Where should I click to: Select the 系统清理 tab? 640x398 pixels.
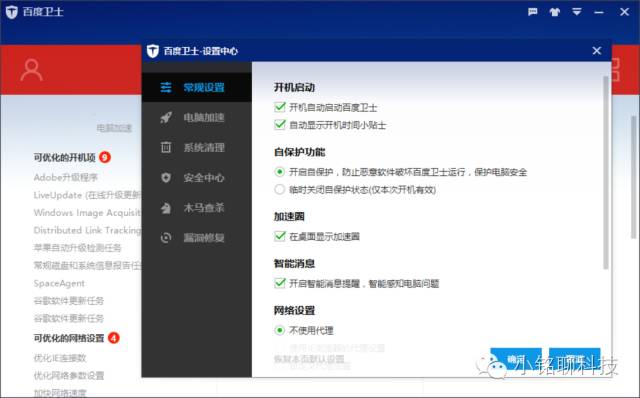(x=197, y=147)
